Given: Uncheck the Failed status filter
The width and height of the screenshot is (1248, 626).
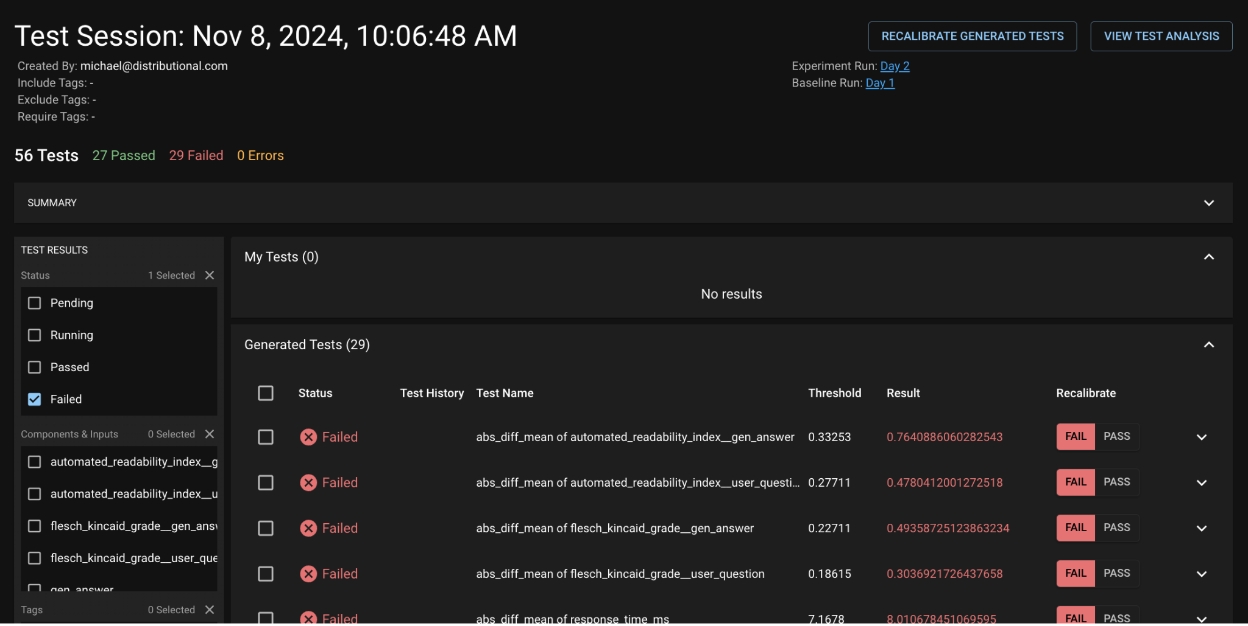Looking at the screenshot, I should click(35, 399).
